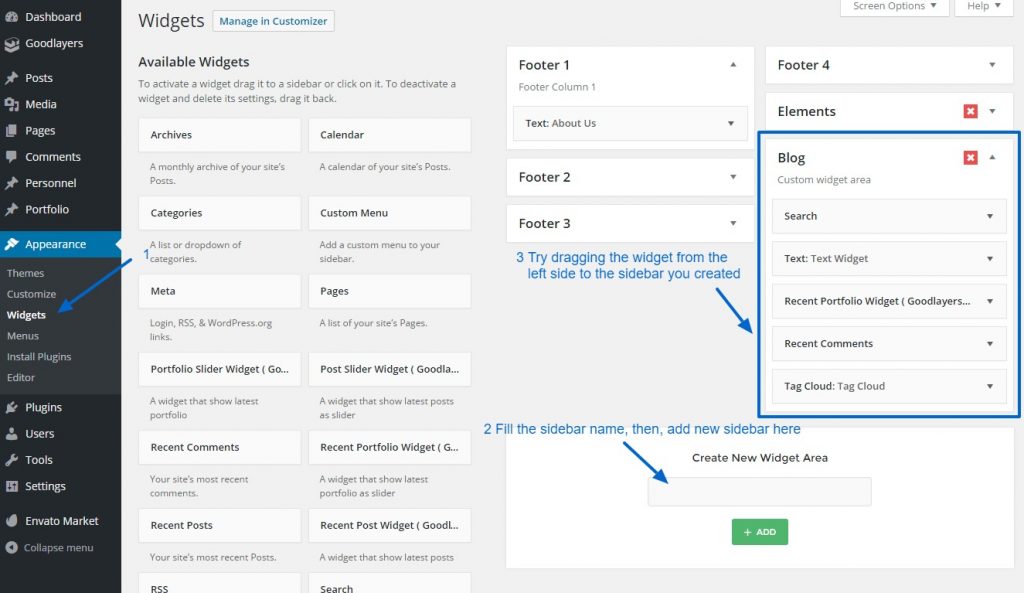Remove the Elements sidebar with red X
Image resolution: width=1024 pixels, height=593 pixels.
(x=969, y=111)
